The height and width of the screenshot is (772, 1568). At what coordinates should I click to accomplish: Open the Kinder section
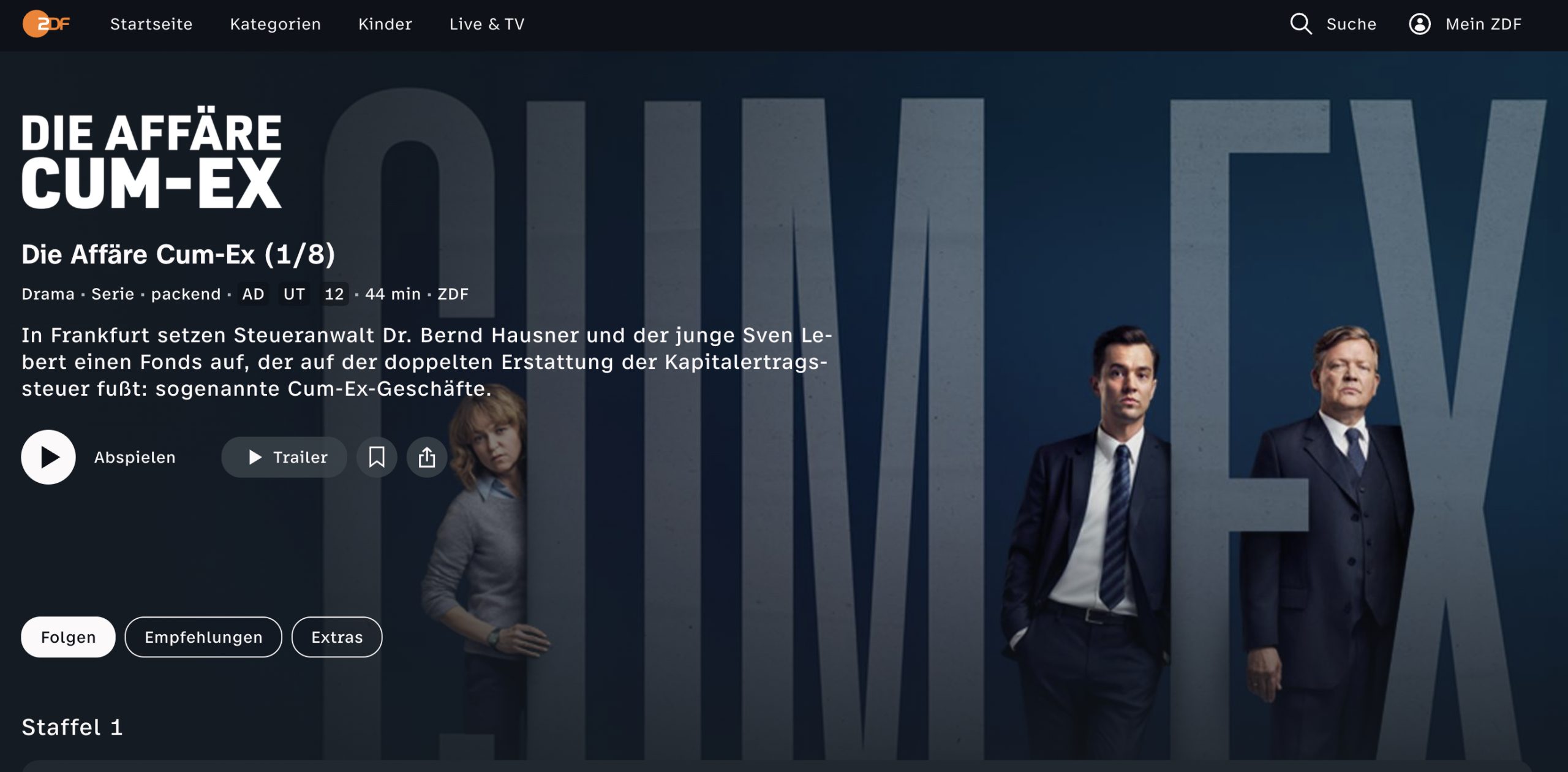[385, 24]
